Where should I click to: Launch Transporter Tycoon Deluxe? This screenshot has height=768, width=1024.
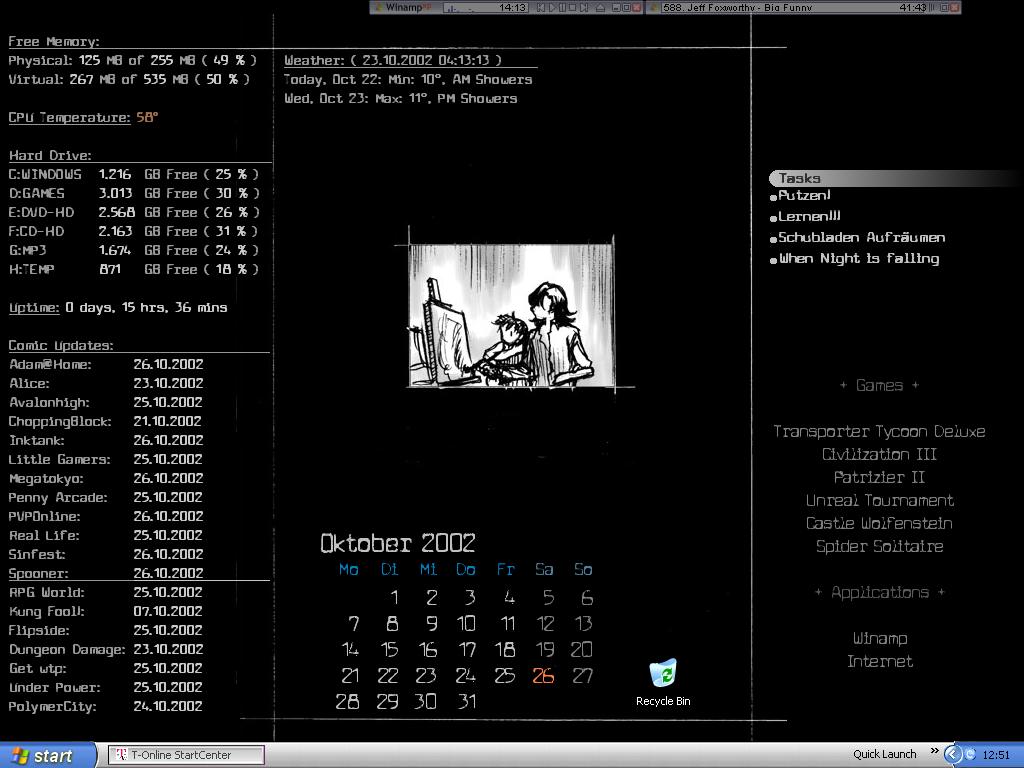point(879,432)
